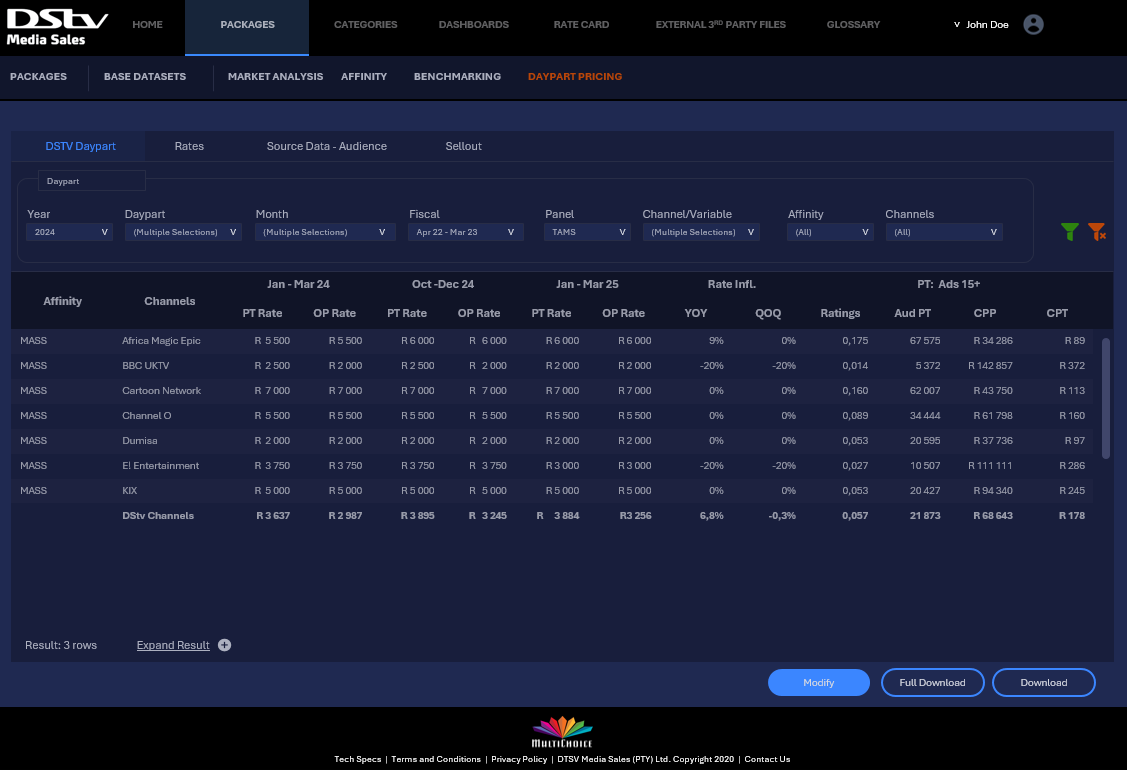Switch to the Rates tab

(189, 146)
